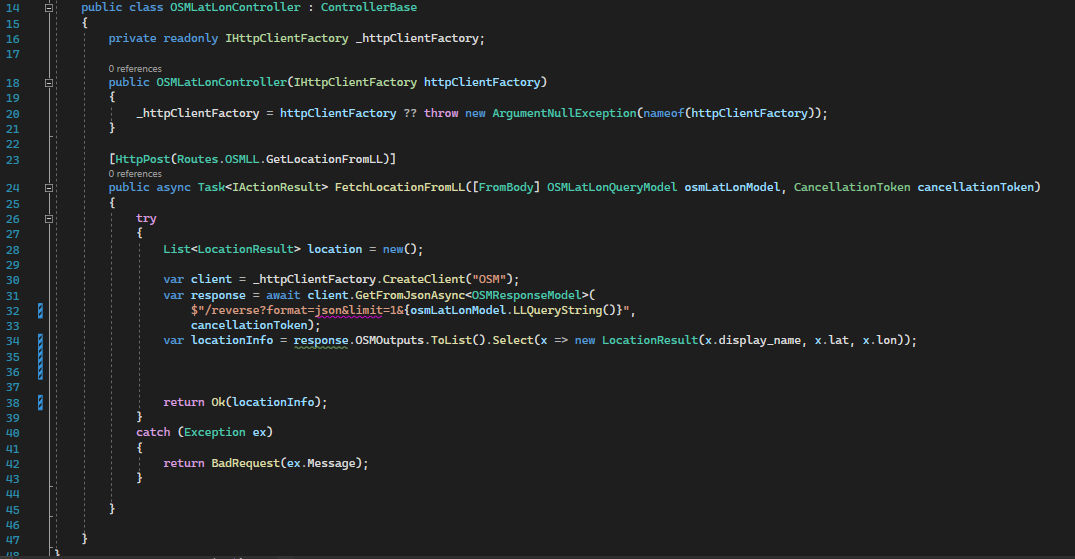Click the readonly keyword on line 16
Viewport: 1075px width, 559px height.
pos(191,38)
